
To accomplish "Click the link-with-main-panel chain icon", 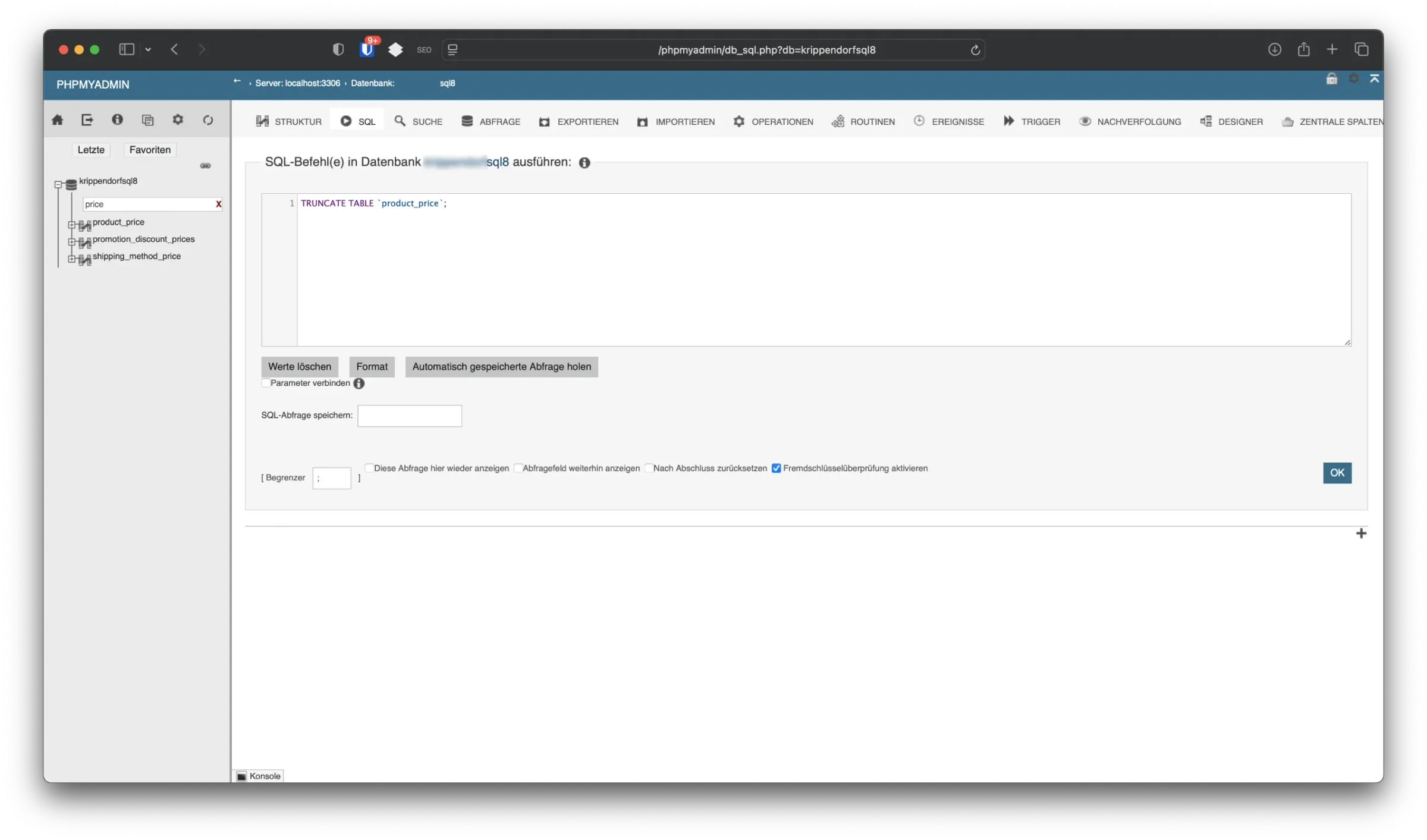I will coord(206,166).
